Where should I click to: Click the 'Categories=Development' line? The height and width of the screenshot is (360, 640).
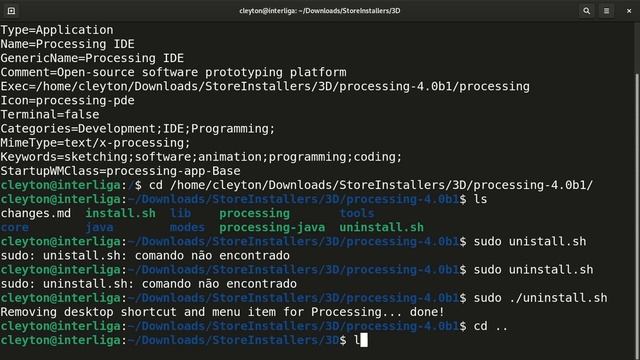click(138, 129)
